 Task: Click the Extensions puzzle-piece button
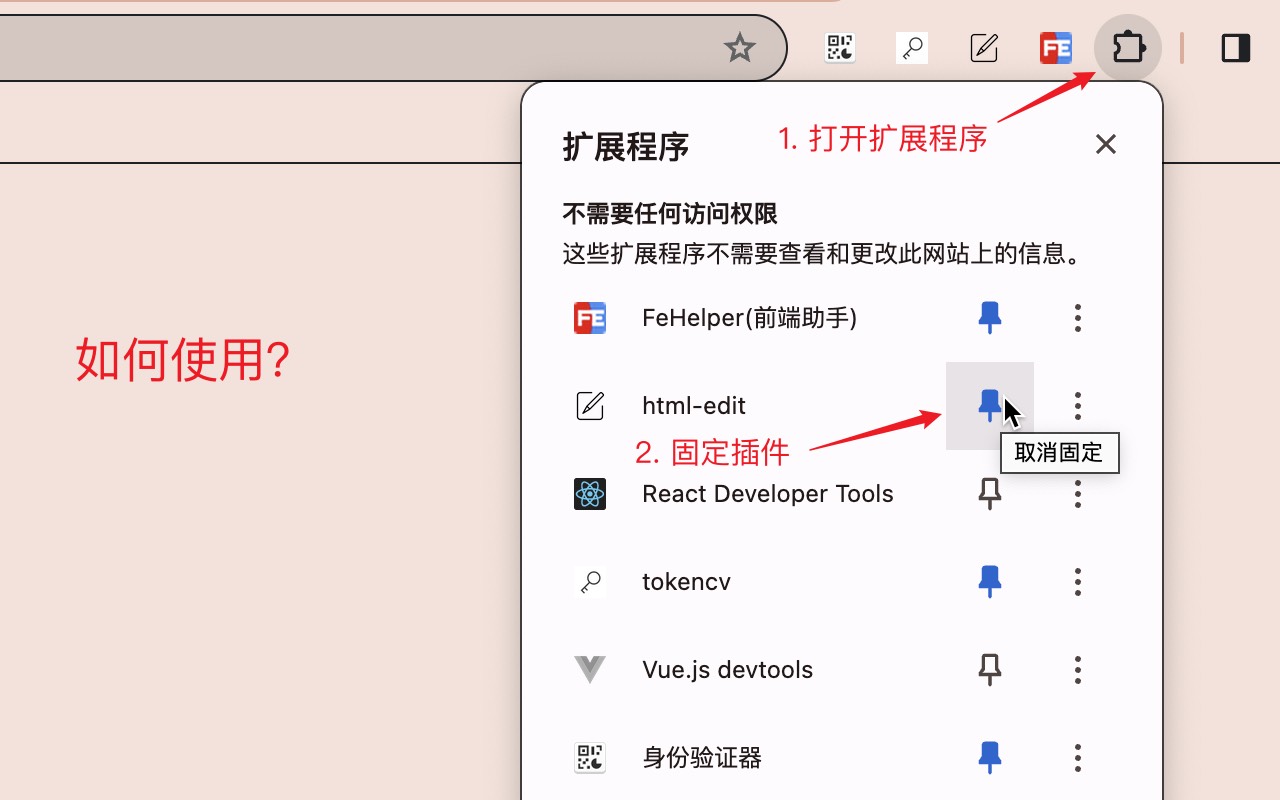[x=1128, y=47]
